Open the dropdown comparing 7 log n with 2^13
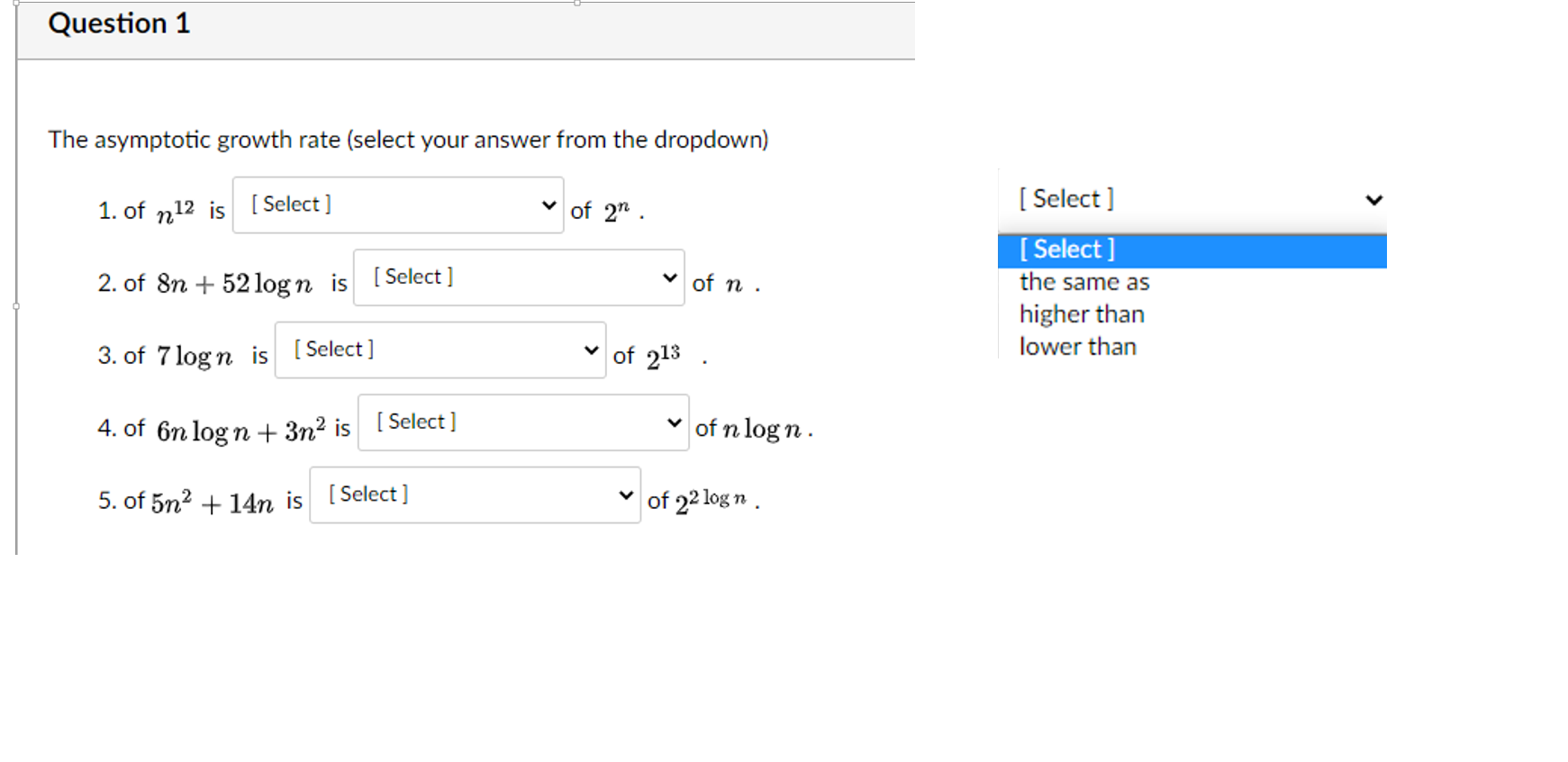The image size is (1568, 762). [x=440, y=350]
